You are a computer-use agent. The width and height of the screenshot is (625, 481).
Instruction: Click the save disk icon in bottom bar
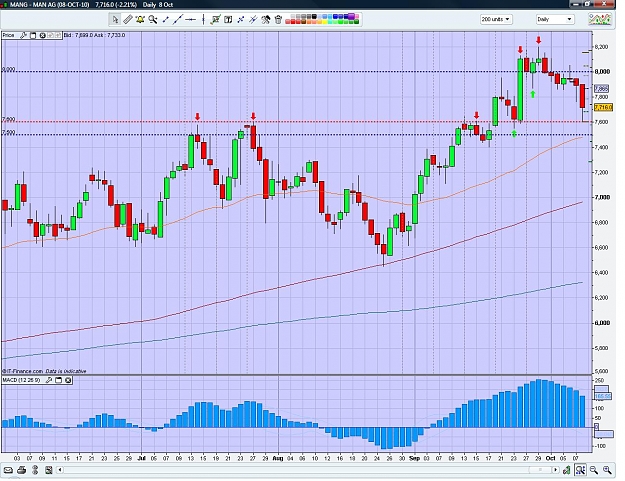[x=49, y=470]
